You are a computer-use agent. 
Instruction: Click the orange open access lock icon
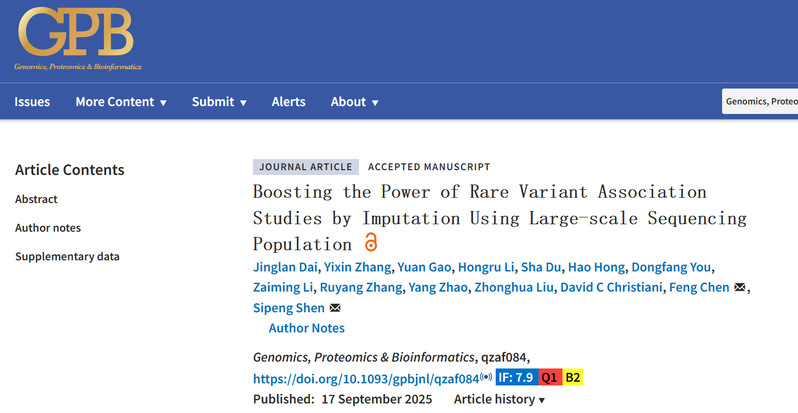pyautogui.click(x=371, y=242)
